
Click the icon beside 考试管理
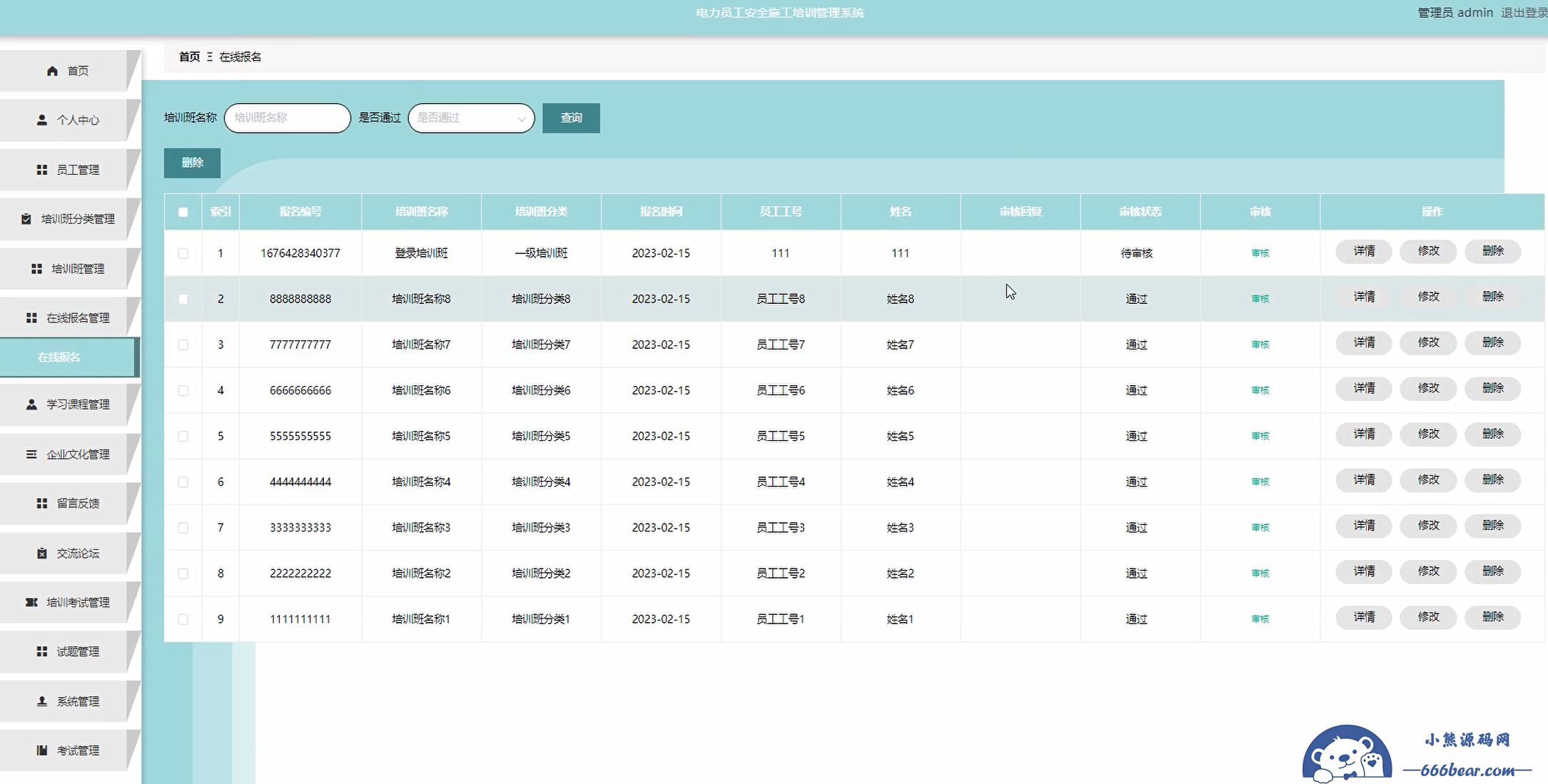coord(42,750)
